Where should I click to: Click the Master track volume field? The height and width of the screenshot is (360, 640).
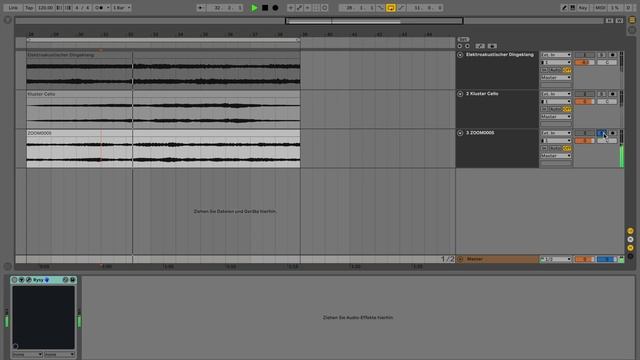tap(584, 259)
